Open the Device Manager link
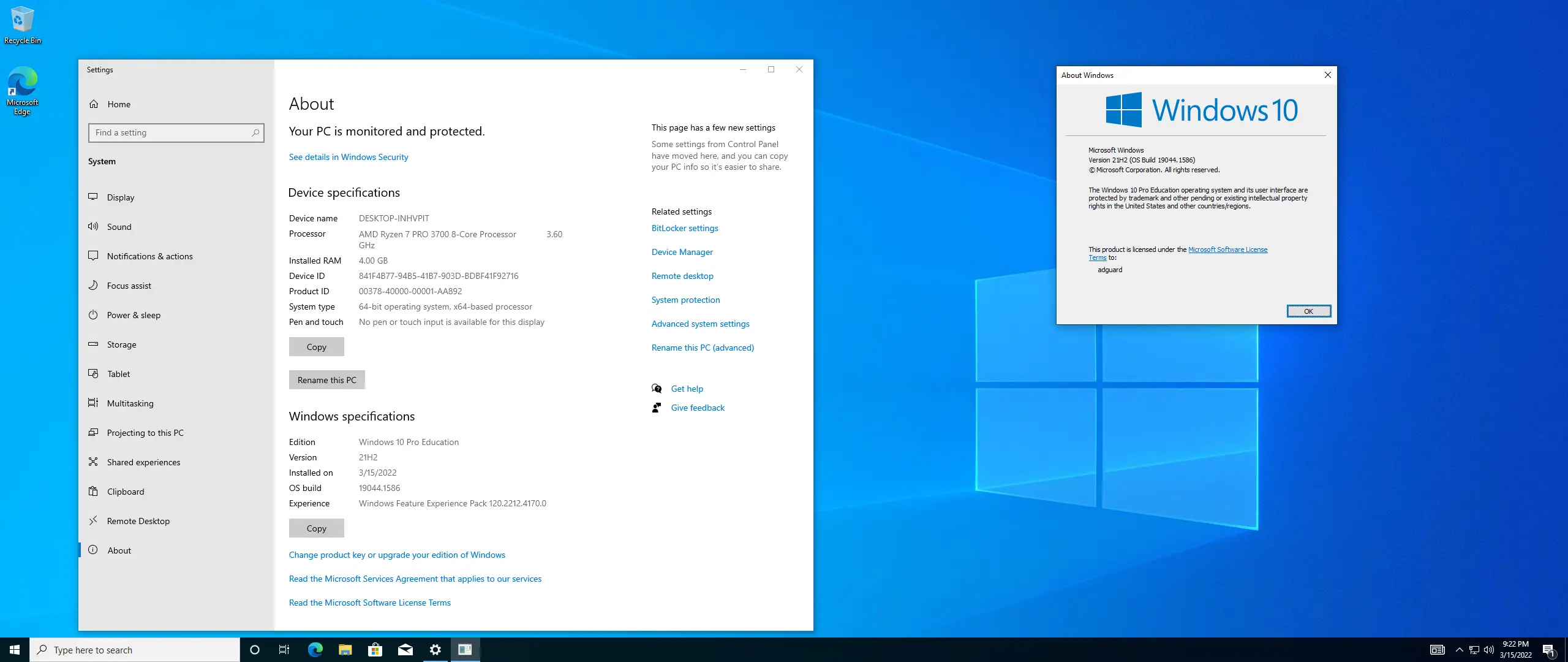Viewport: 1568px width, 662px height. 682,252
